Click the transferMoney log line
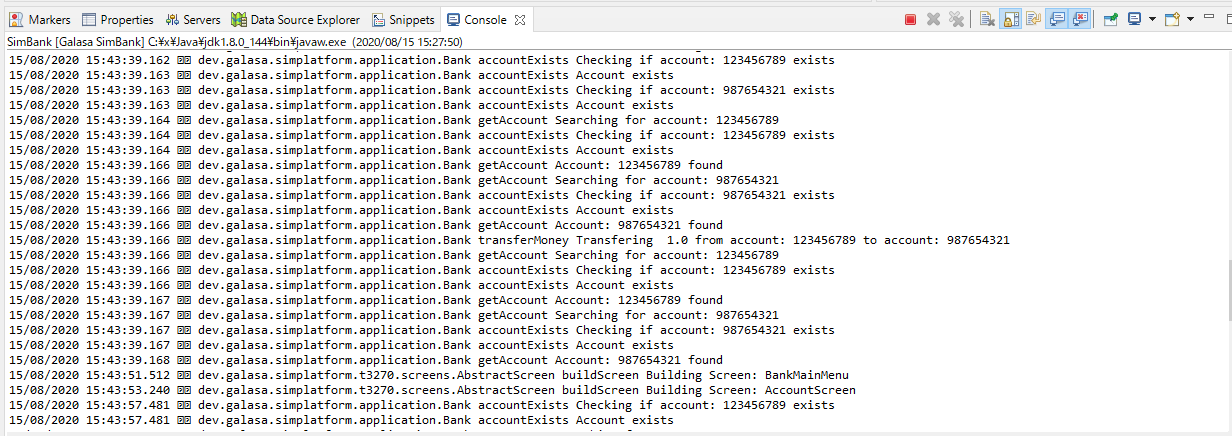 coord(509,240)
